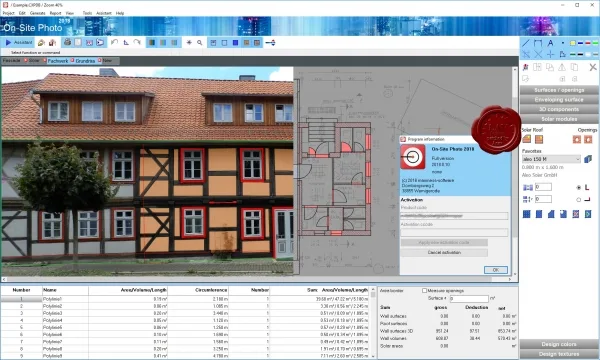Image resolution: width=600 pixels, height=360 pixels.
Task: Click the 'Wall surfaces 3D' row label
Action: [396, 331]
